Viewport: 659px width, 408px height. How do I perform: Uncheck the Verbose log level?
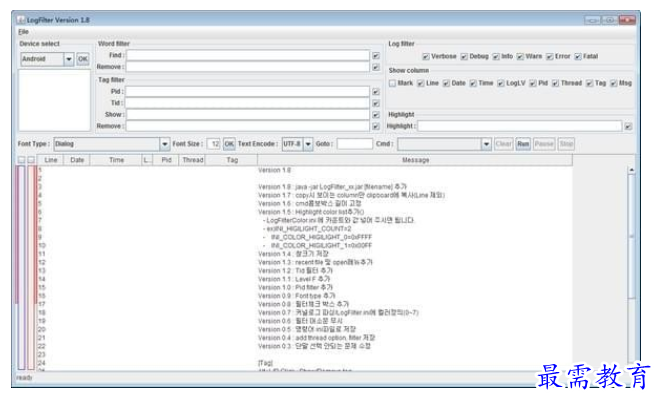(x=426, y=56)
